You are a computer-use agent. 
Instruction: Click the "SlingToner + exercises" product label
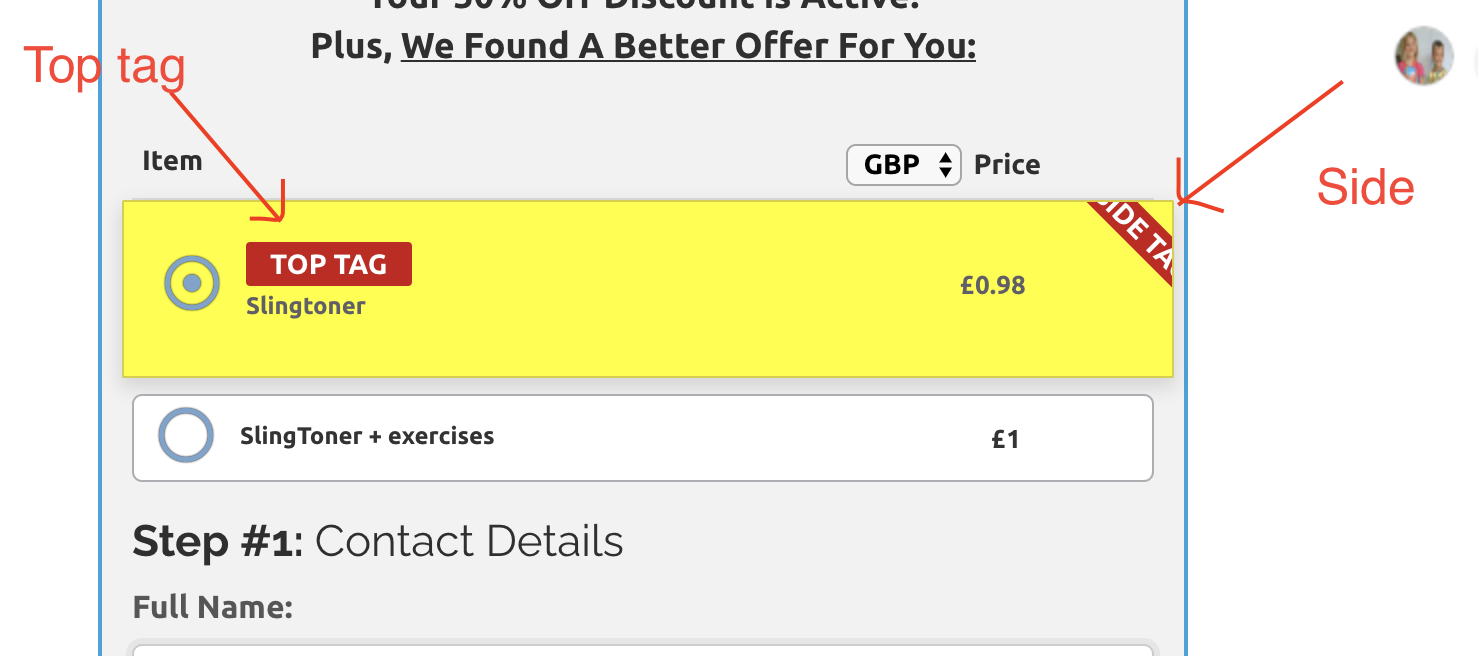coord(367,436)
